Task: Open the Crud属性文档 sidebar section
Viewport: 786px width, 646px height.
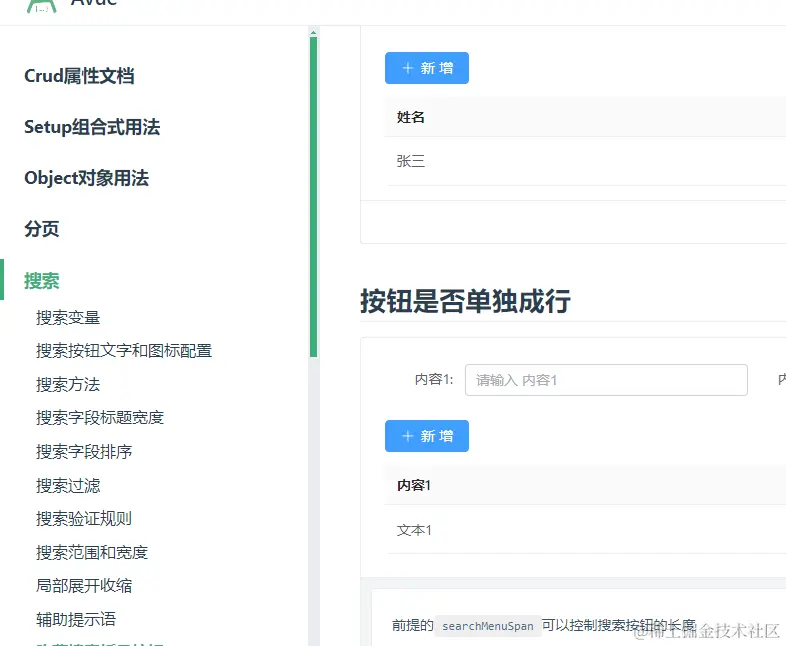Action: (79, 76)
